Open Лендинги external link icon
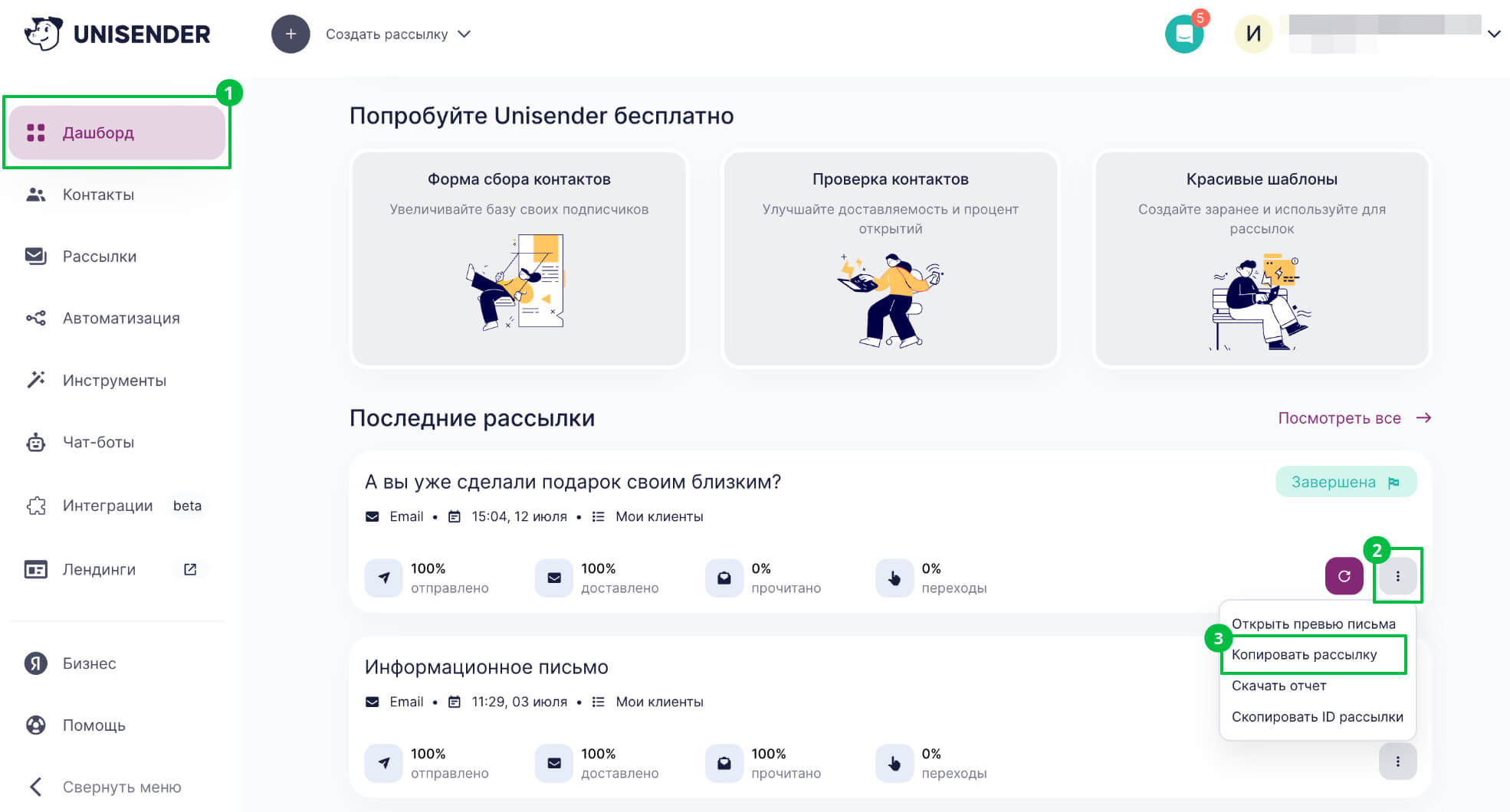Image resolution: width=1510 pixels, height=812 pixels. click(190, 569)
